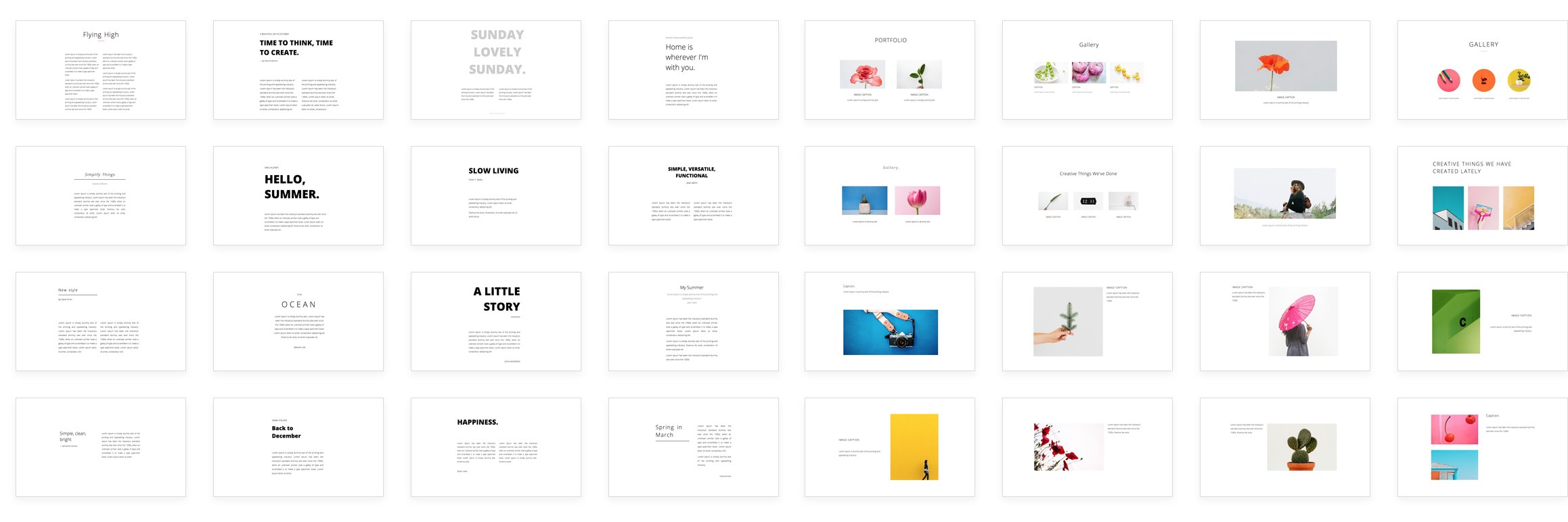The height and width of the screenshot is (522, 1568).
Task: Select the "Simple, clean, bright" template
Action: click(x=101, y=448)
